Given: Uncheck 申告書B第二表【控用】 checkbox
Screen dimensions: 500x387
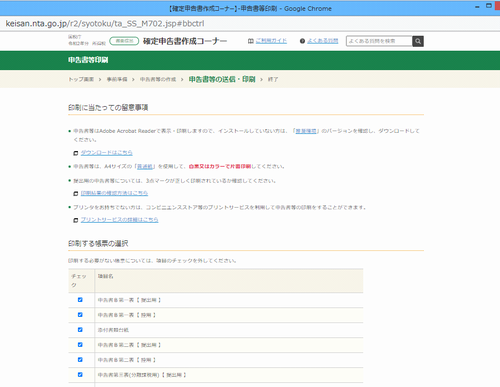Looking at the screenshot, I should pos(80,360).
